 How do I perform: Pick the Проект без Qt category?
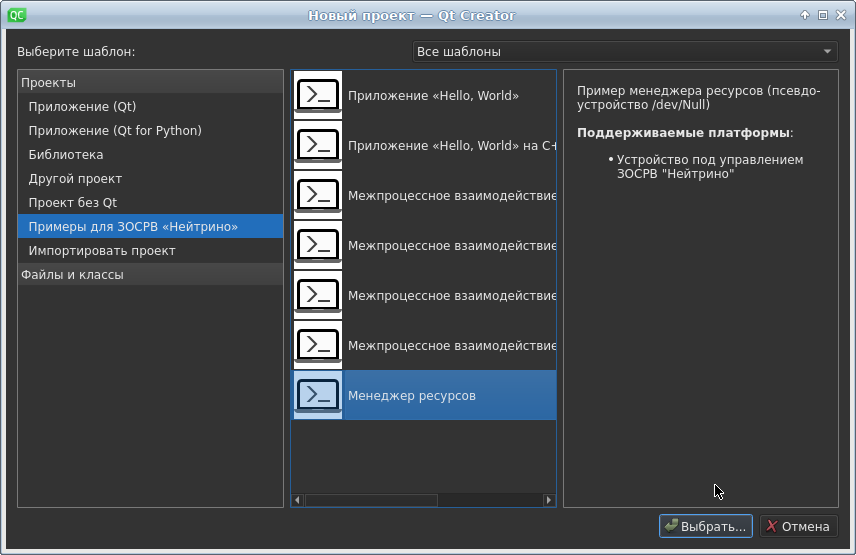pos(73,203)
